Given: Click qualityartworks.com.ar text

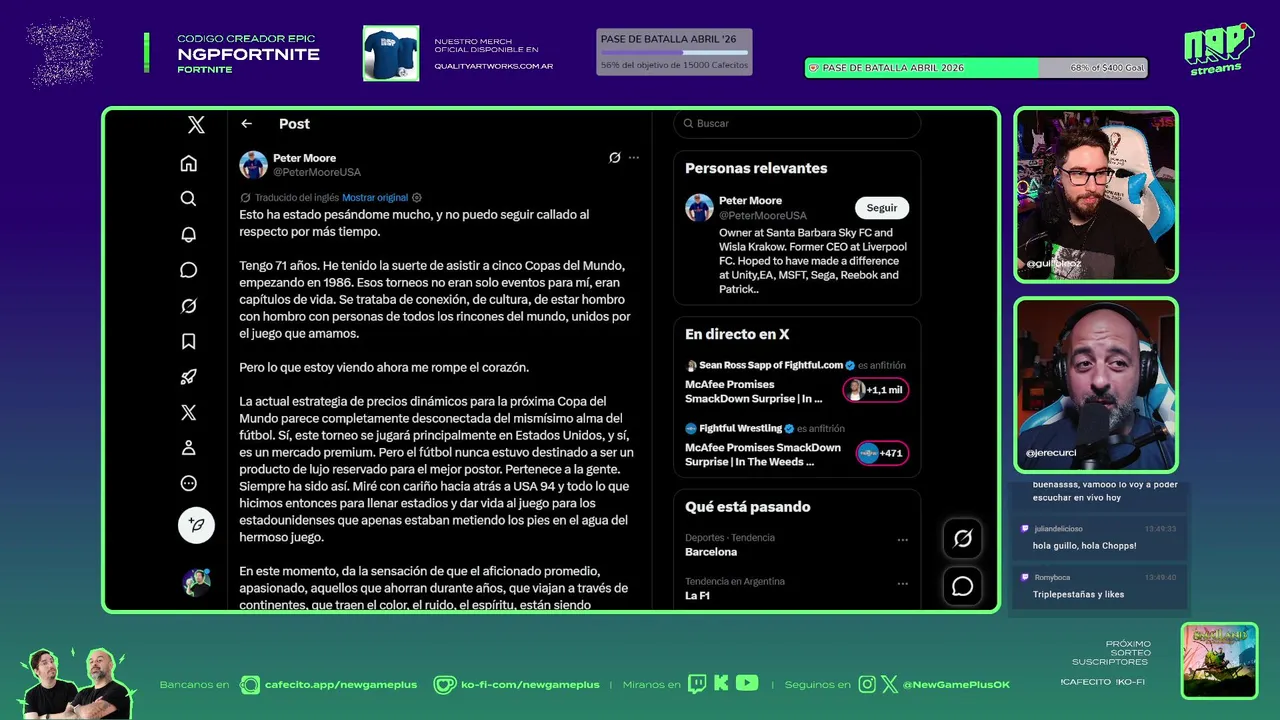Looking at the screenshot, I should point(493,66).
